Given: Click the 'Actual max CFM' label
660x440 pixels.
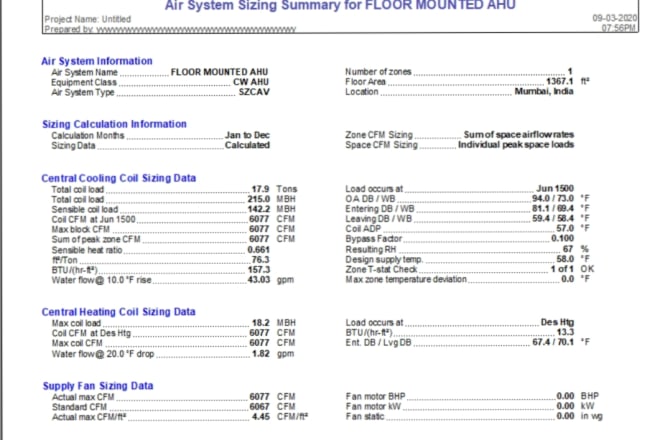Looking at the screenshot, I should (x=83, y=397).
